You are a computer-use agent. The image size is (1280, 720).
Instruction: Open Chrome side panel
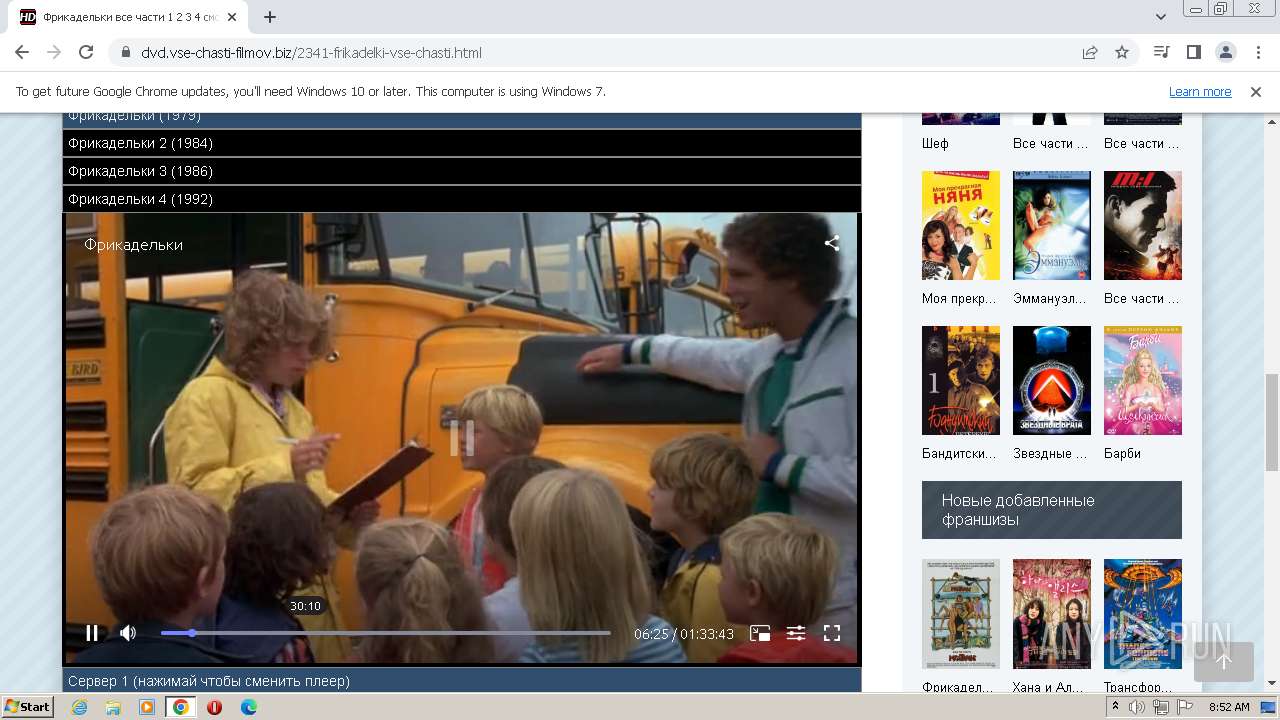point(1193,52)
